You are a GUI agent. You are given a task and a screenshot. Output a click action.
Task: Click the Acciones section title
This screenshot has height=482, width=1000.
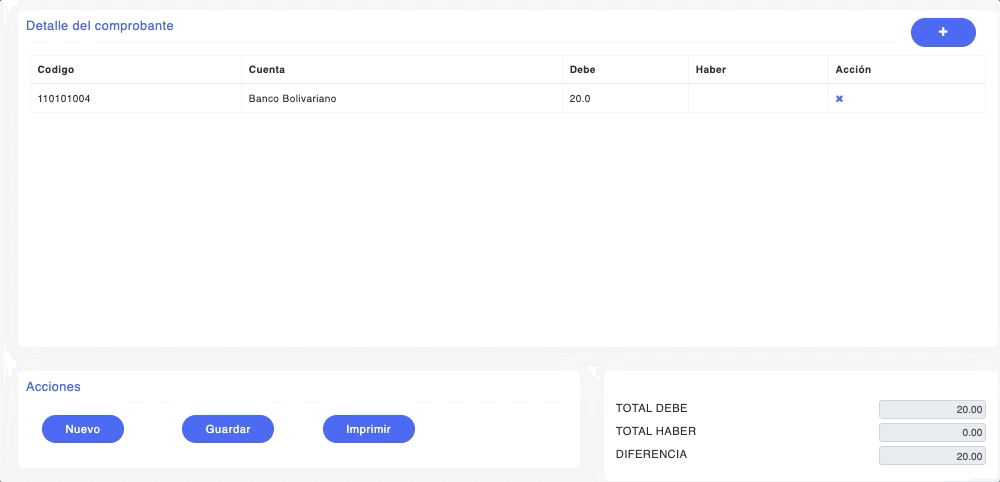coord(53,386)
